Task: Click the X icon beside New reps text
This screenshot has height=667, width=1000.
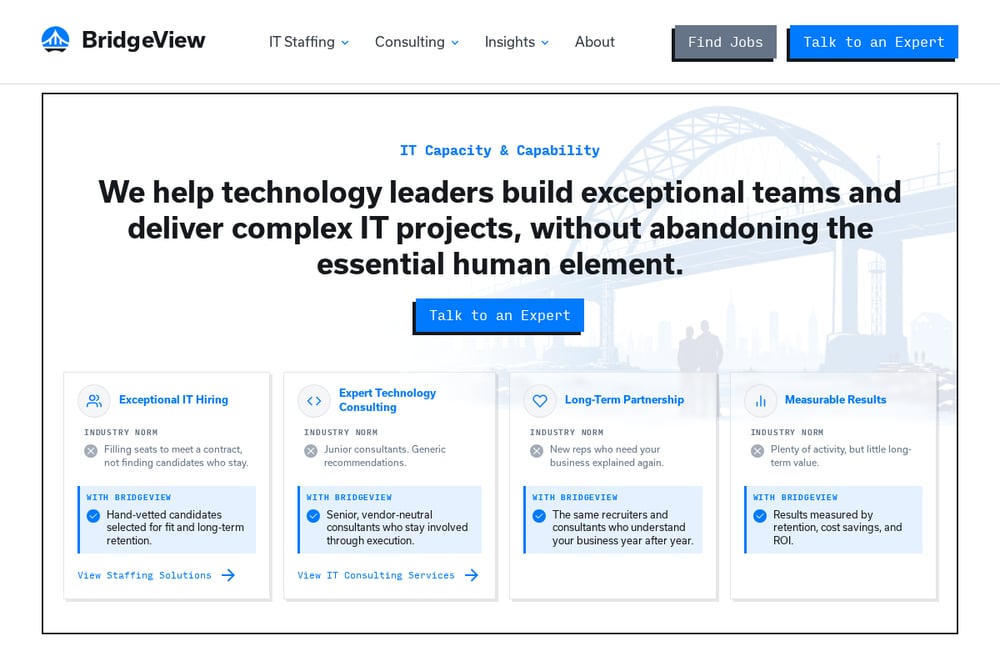Action: tap(536, 451)
